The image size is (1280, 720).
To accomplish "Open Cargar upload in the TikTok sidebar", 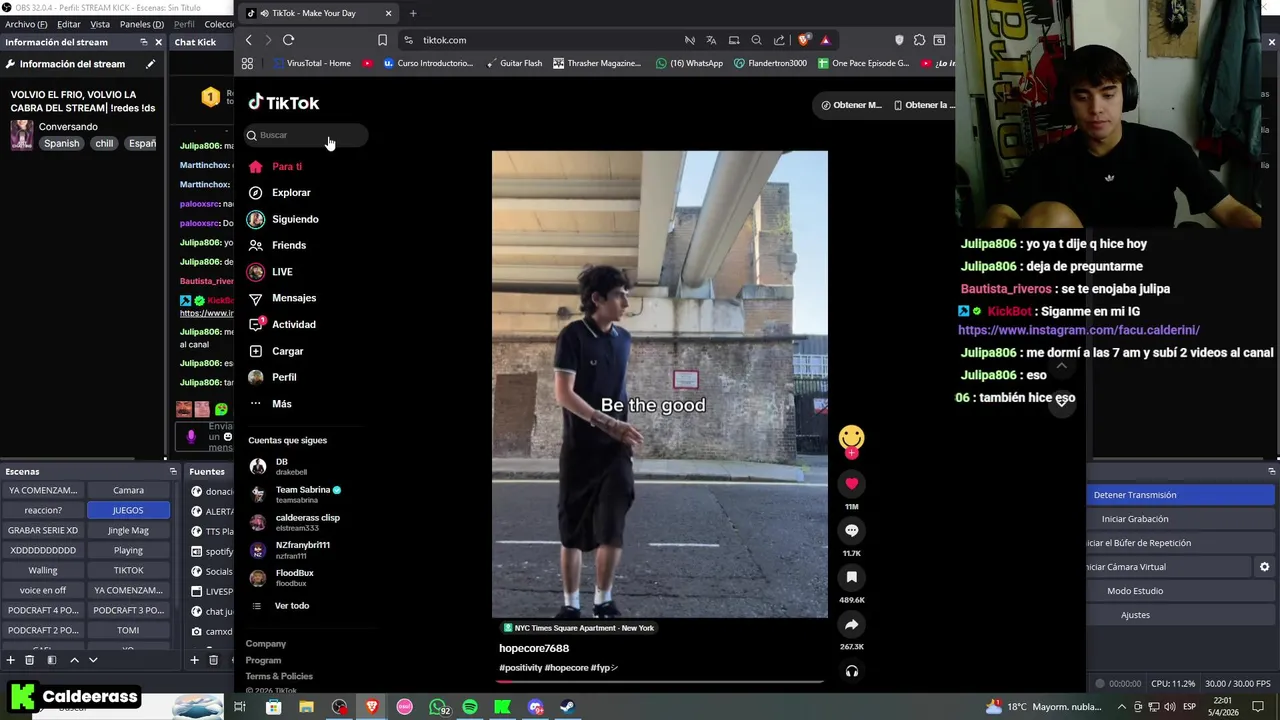I will click(287, 351).
